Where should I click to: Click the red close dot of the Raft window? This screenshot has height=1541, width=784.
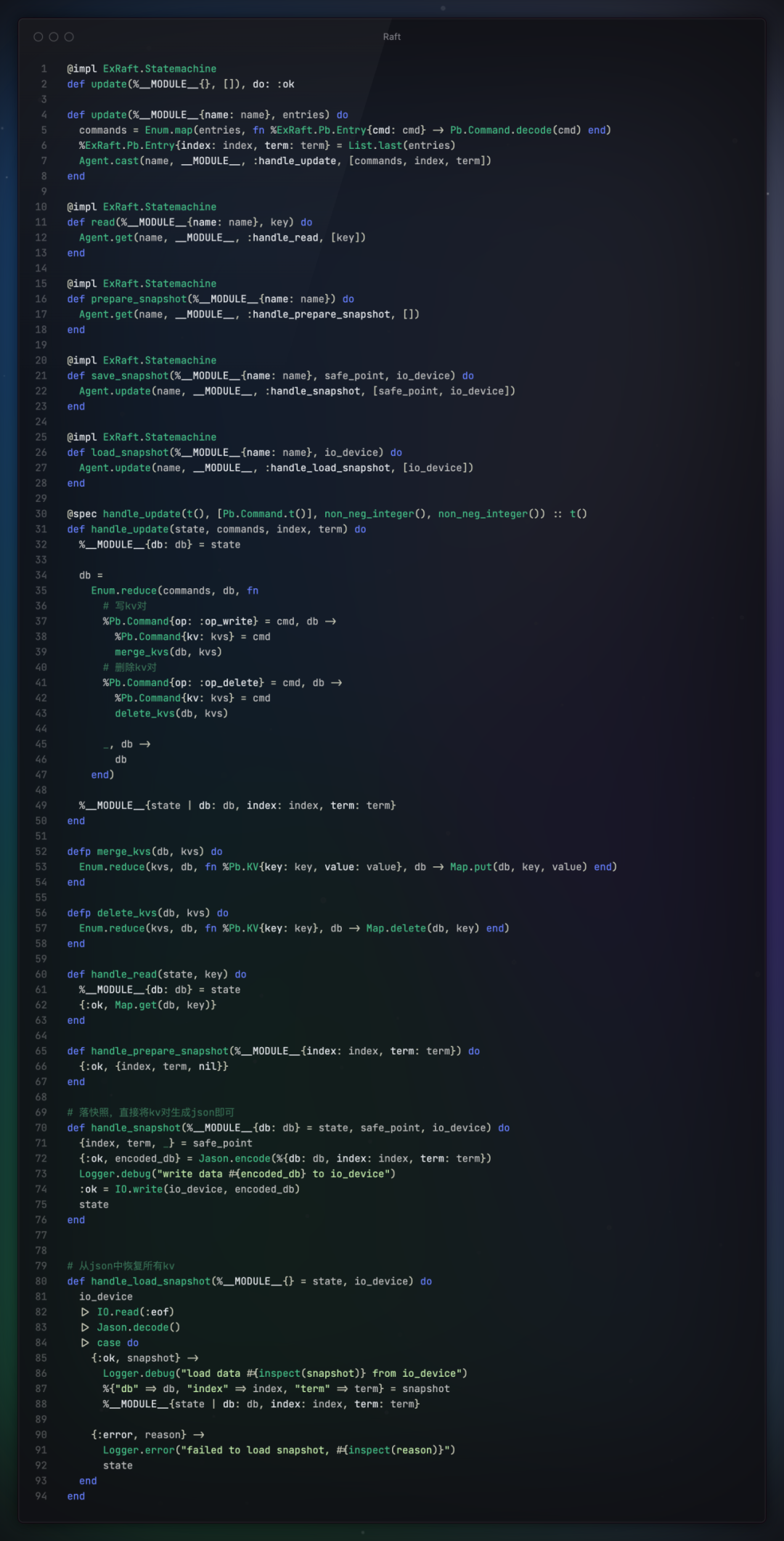(x=38, y=37)
